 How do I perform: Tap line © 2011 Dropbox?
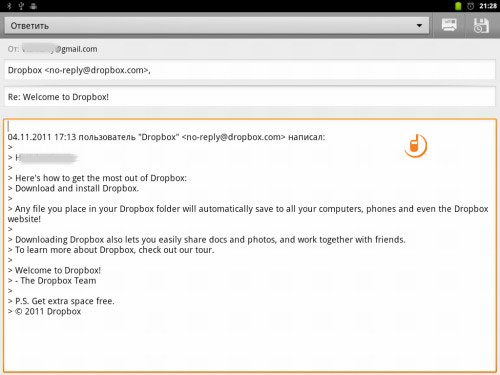click(44, 311)
